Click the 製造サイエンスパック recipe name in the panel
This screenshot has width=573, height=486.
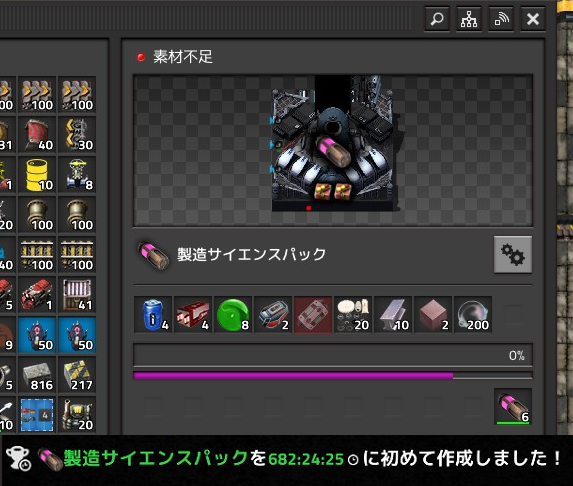pos(252,254)
